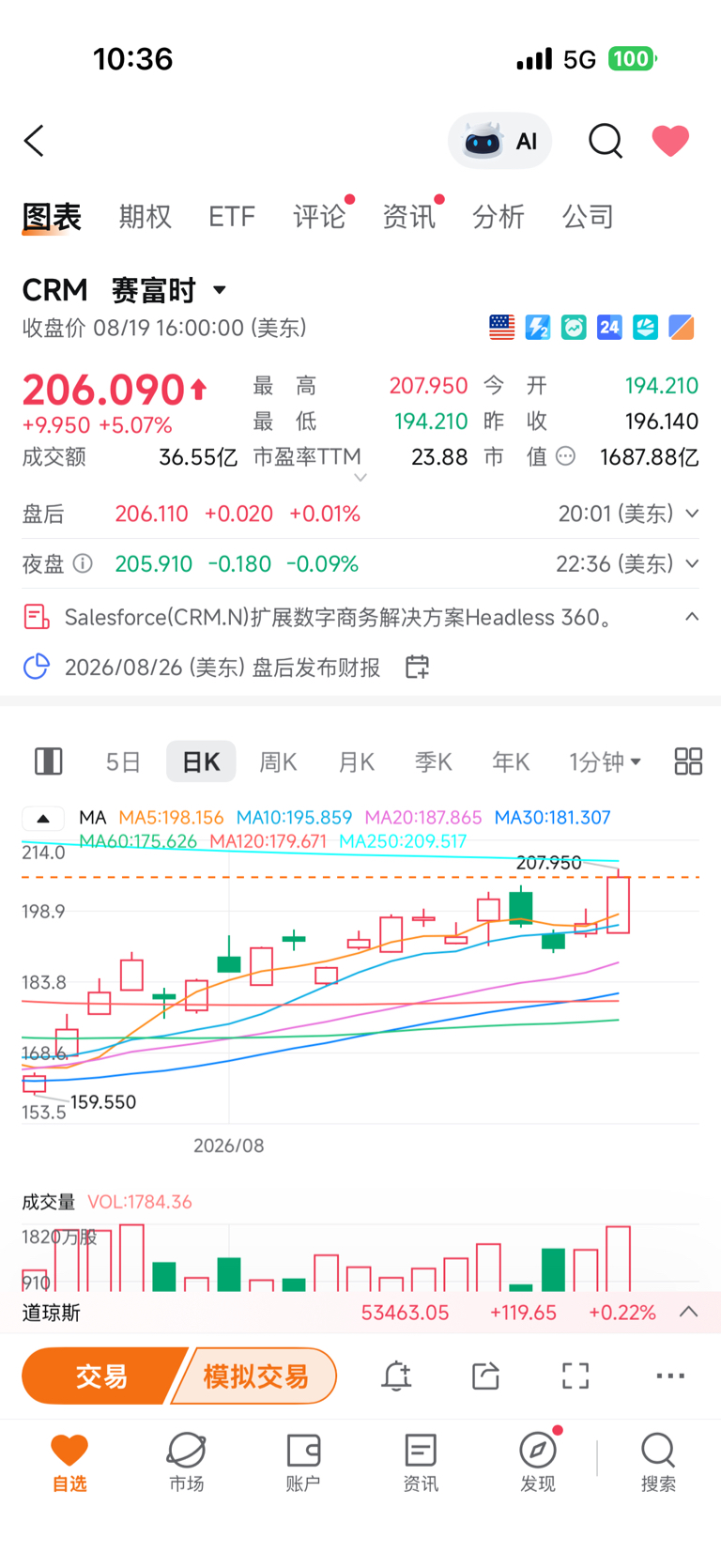Tap the teal leaf icon badge

tap(645, 327)
